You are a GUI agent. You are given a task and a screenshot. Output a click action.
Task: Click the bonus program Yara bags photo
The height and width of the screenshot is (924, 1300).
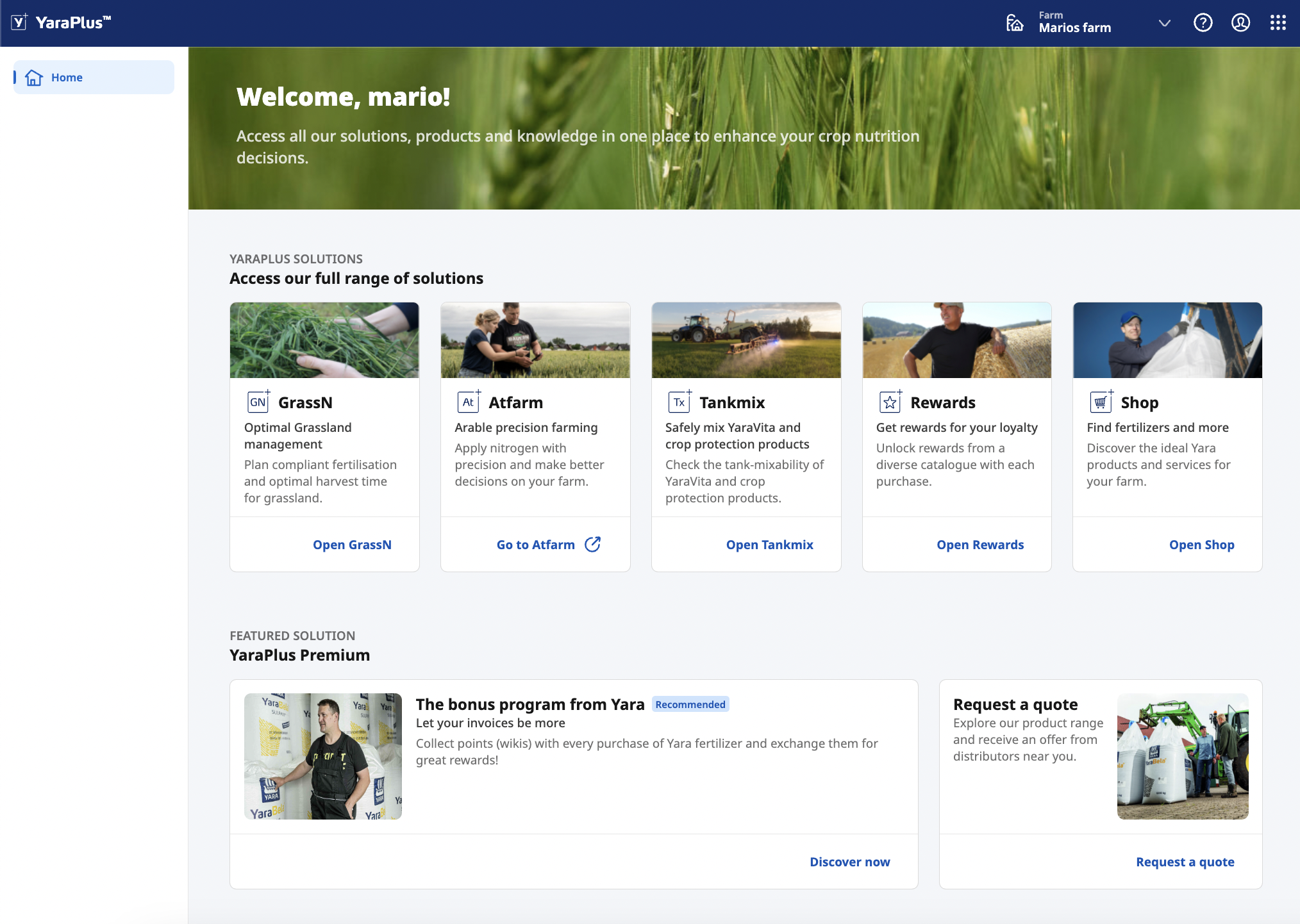323,756
